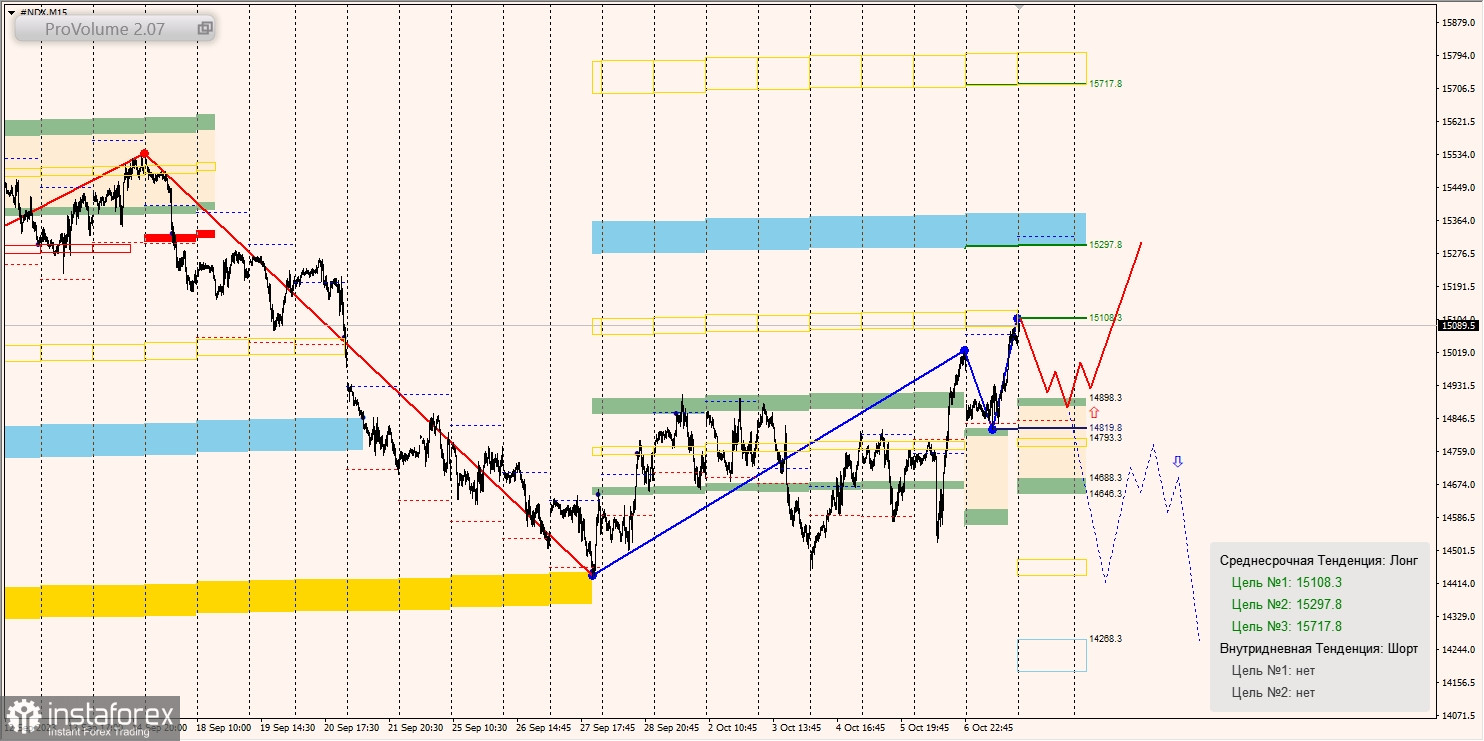Image resolution: width=1484 pixels, height=741 pixels.
Task: Click 'Среднесрочная Тенденция: Лонг' heading
Action: 1319,561
